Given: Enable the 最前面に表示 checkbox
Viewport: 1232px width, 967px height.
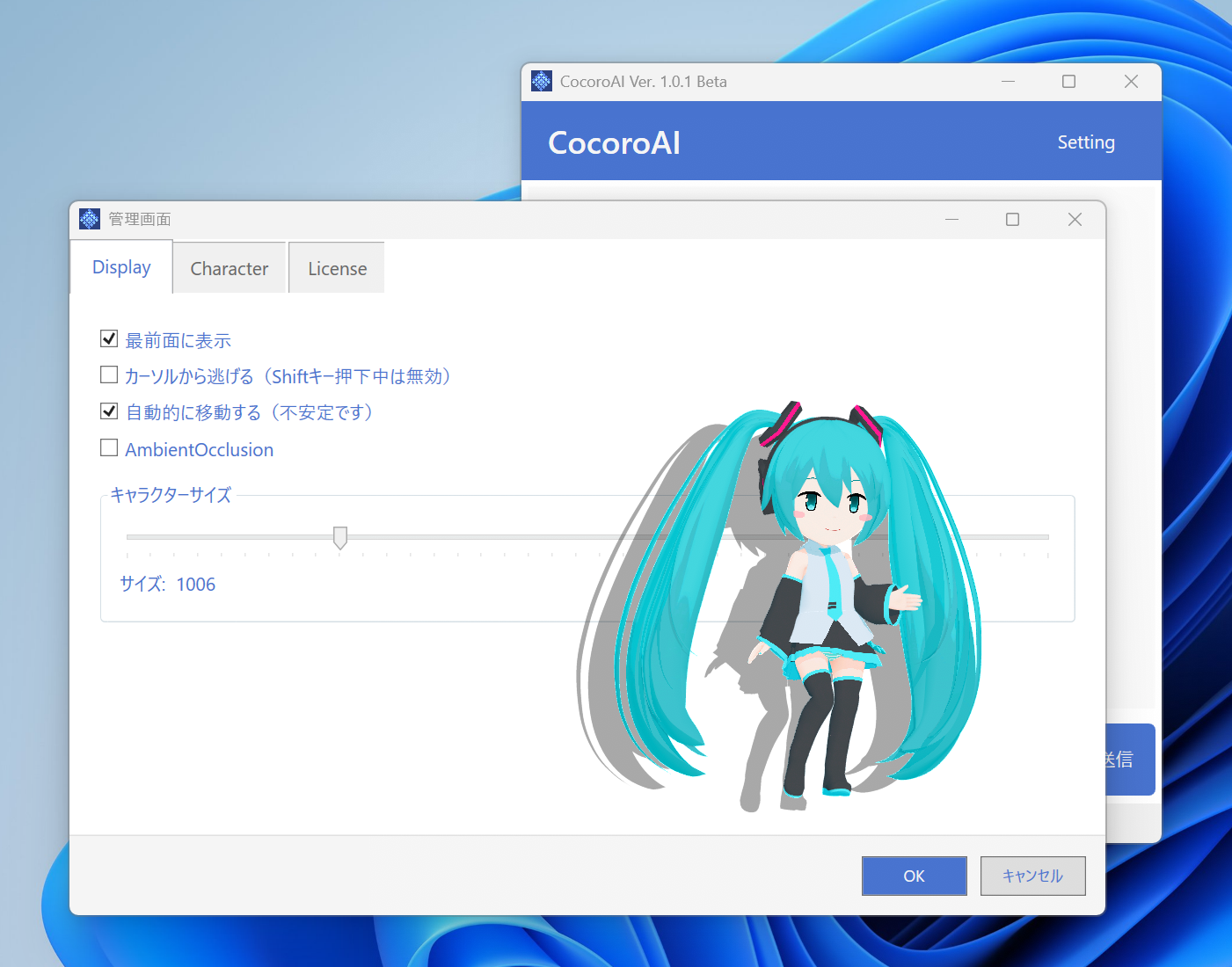Looking at the screenshot, I should coord(109,338).
